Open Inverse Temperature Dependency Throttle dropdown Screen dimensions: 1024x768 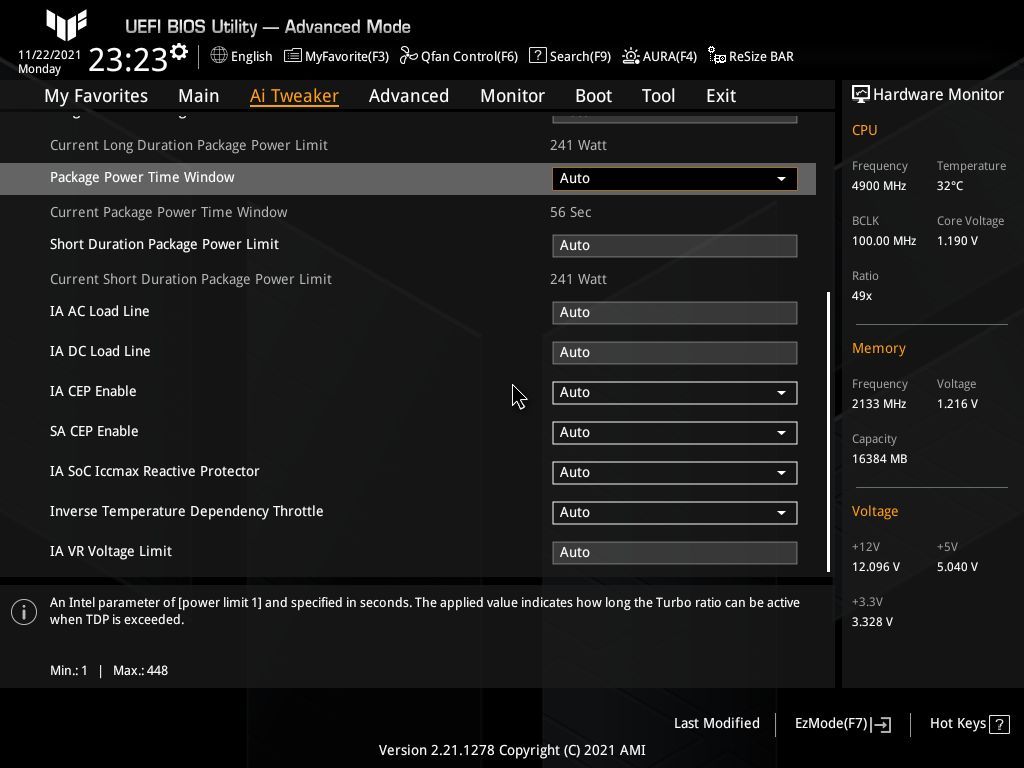675,513
